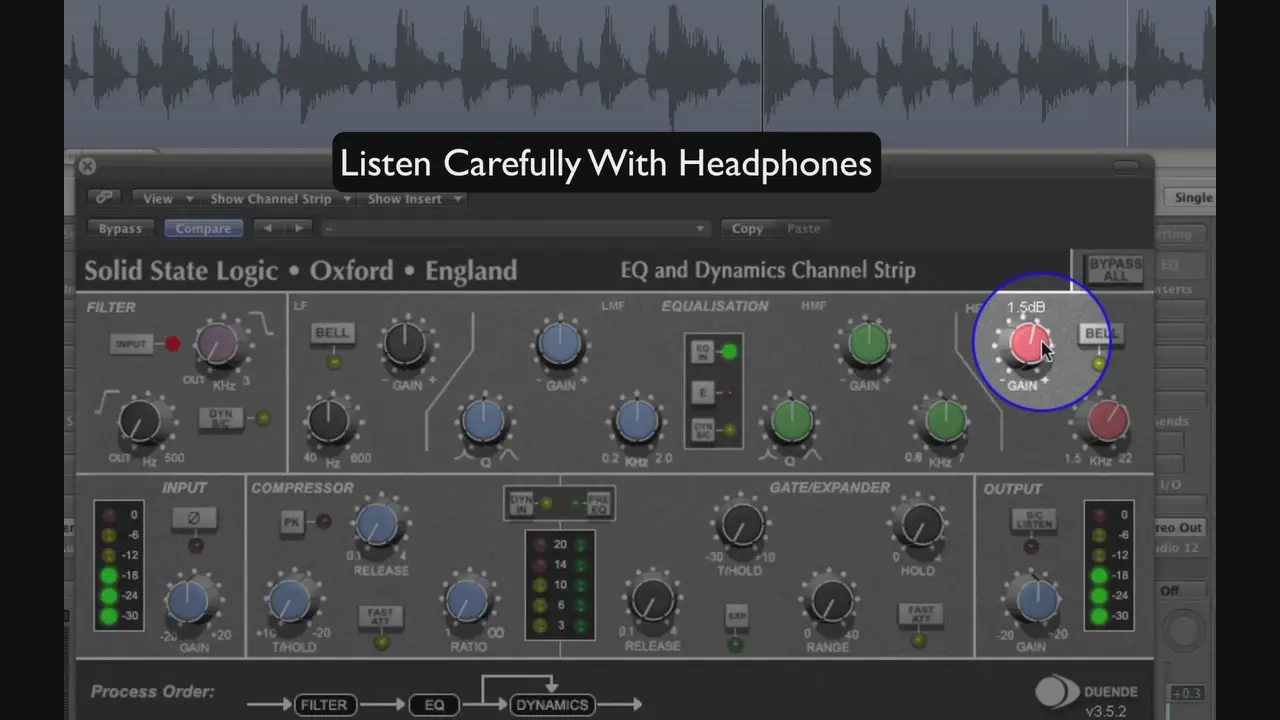
Task: Toggle the E series EQ button
Action: (x=703, y=392)
